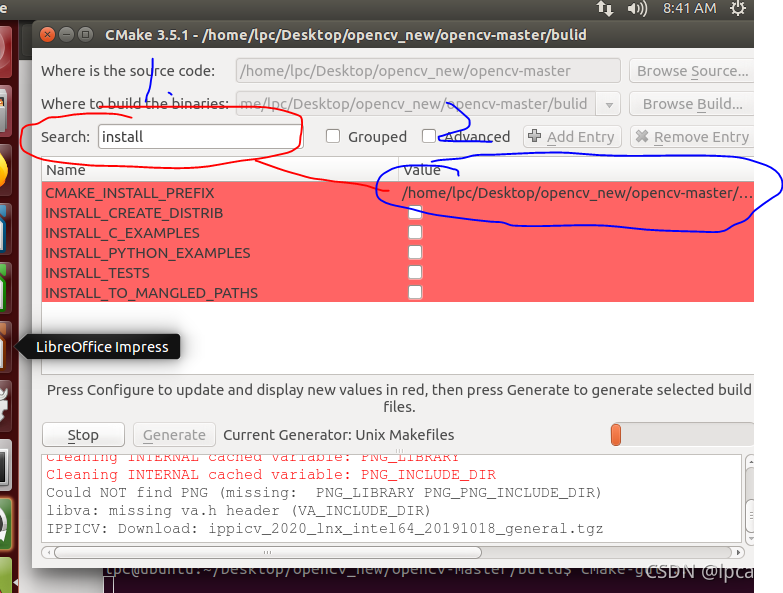Click the Remove Entry button
Viewport: 783px width, 593px height.
pyautogui.click(x=693, y=136)
